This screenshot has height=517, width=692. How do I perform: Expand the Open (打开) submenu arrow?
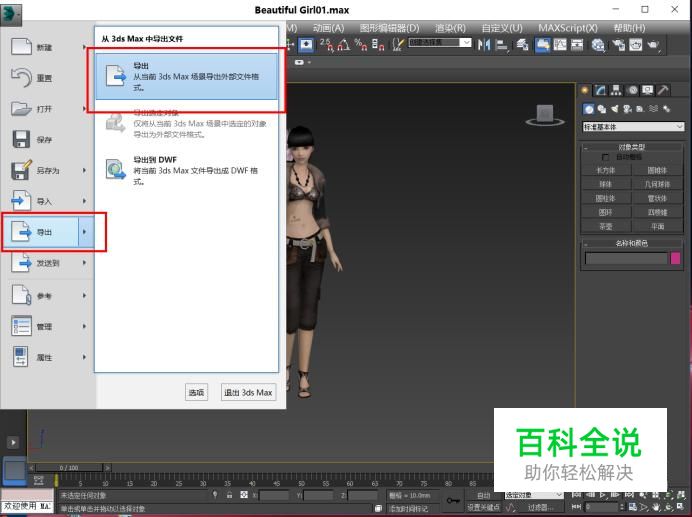click(84, 109)
